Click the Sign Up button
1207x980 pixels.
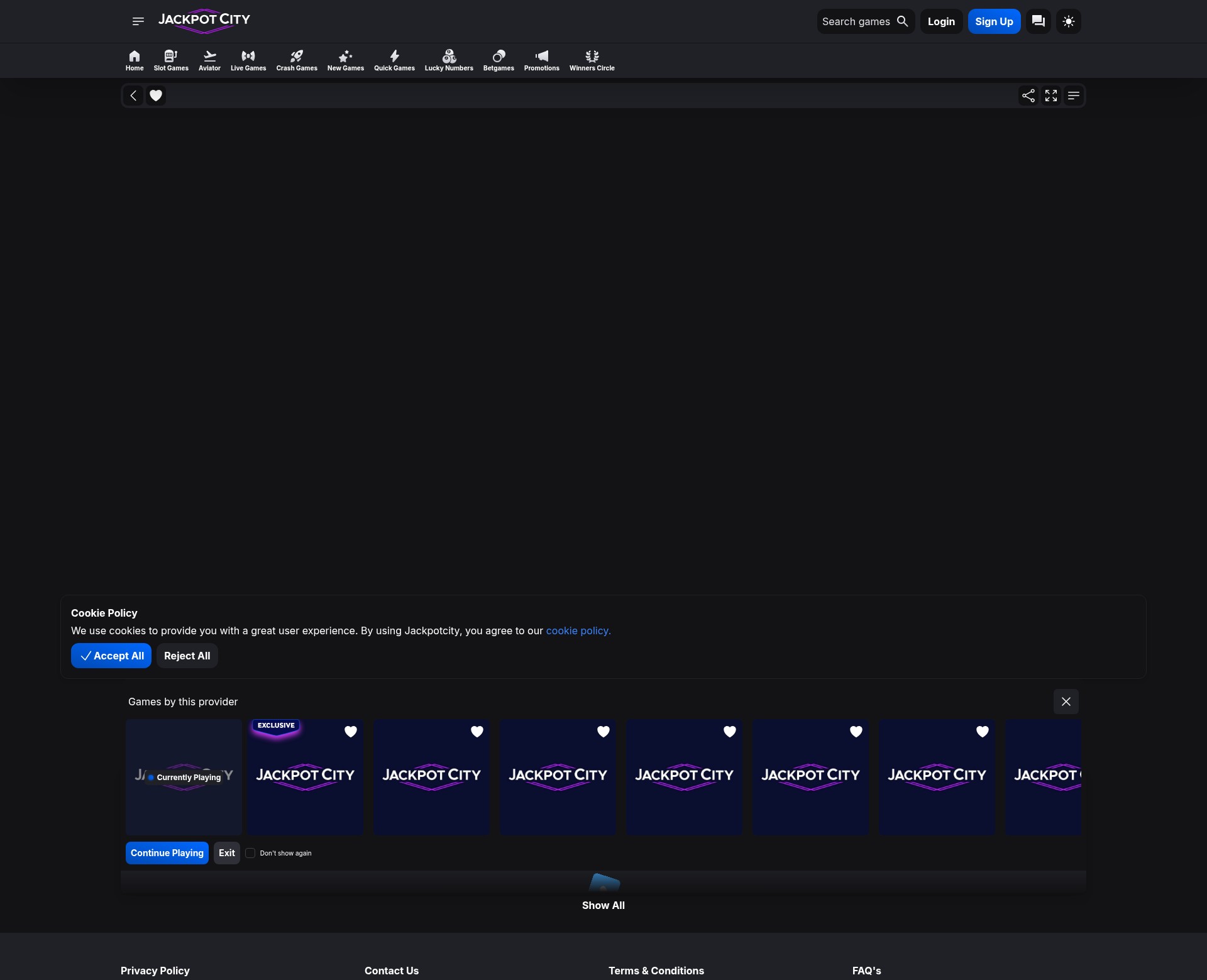coord(994,21)
